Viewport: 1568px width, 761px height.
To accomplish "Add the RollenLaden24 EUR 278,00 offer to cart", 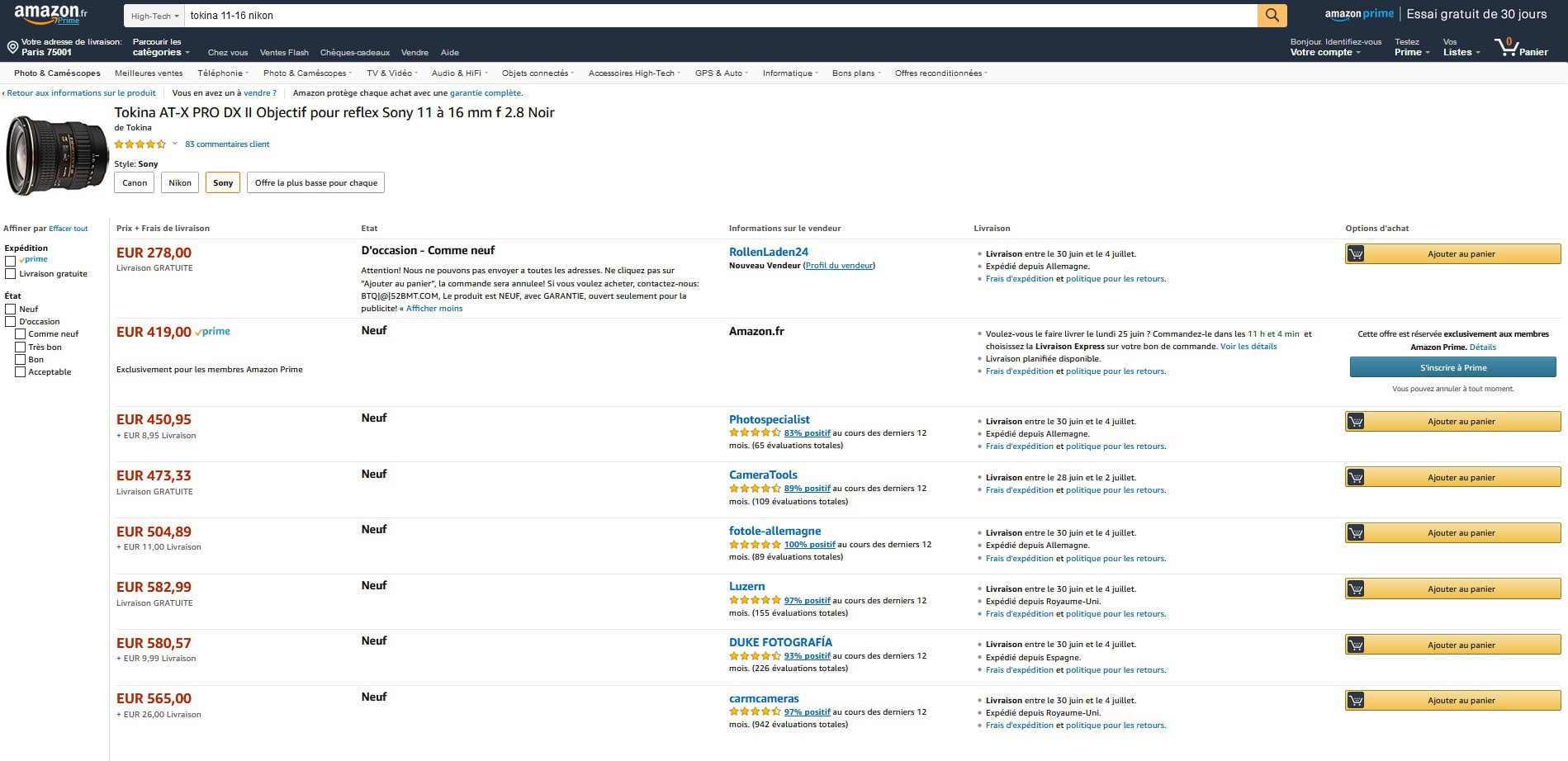I will [1453, 254].
